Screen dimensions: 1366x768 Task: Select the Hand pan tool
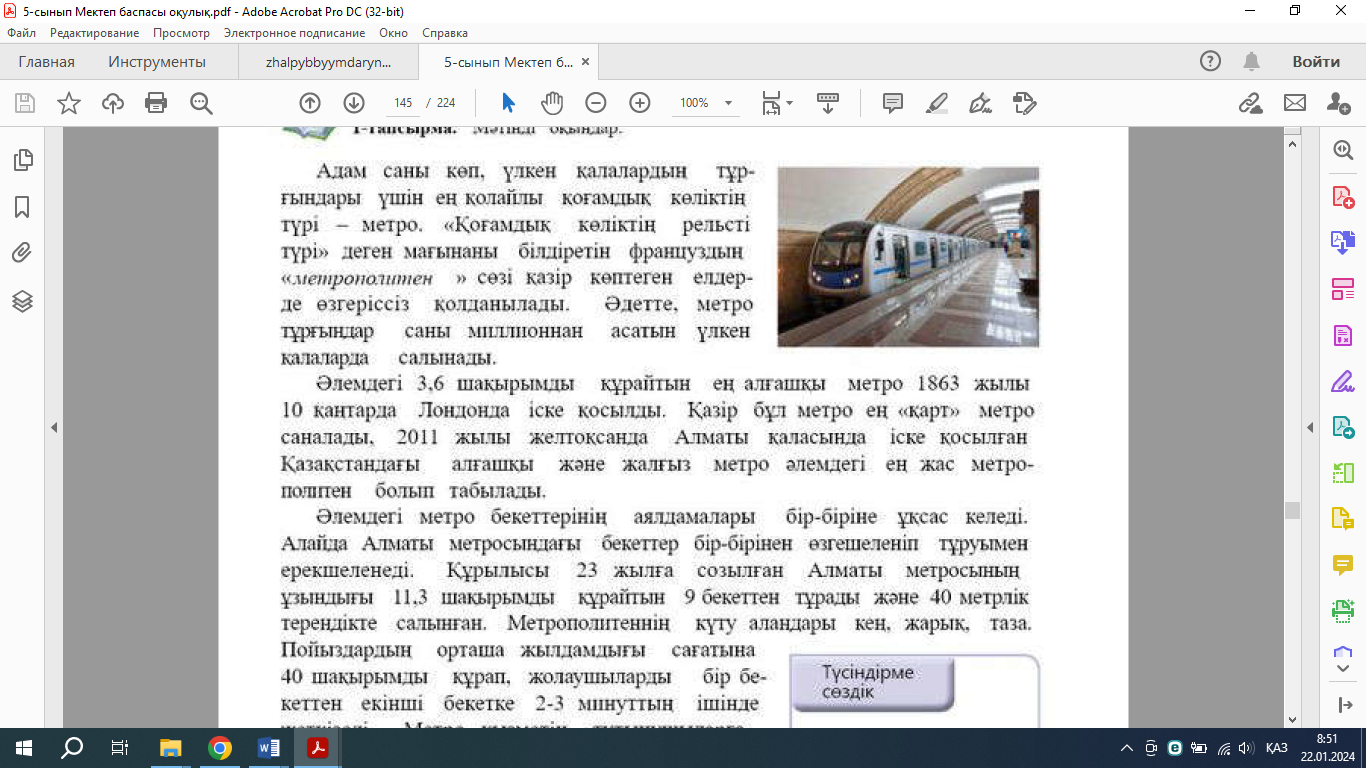point(551,103)
